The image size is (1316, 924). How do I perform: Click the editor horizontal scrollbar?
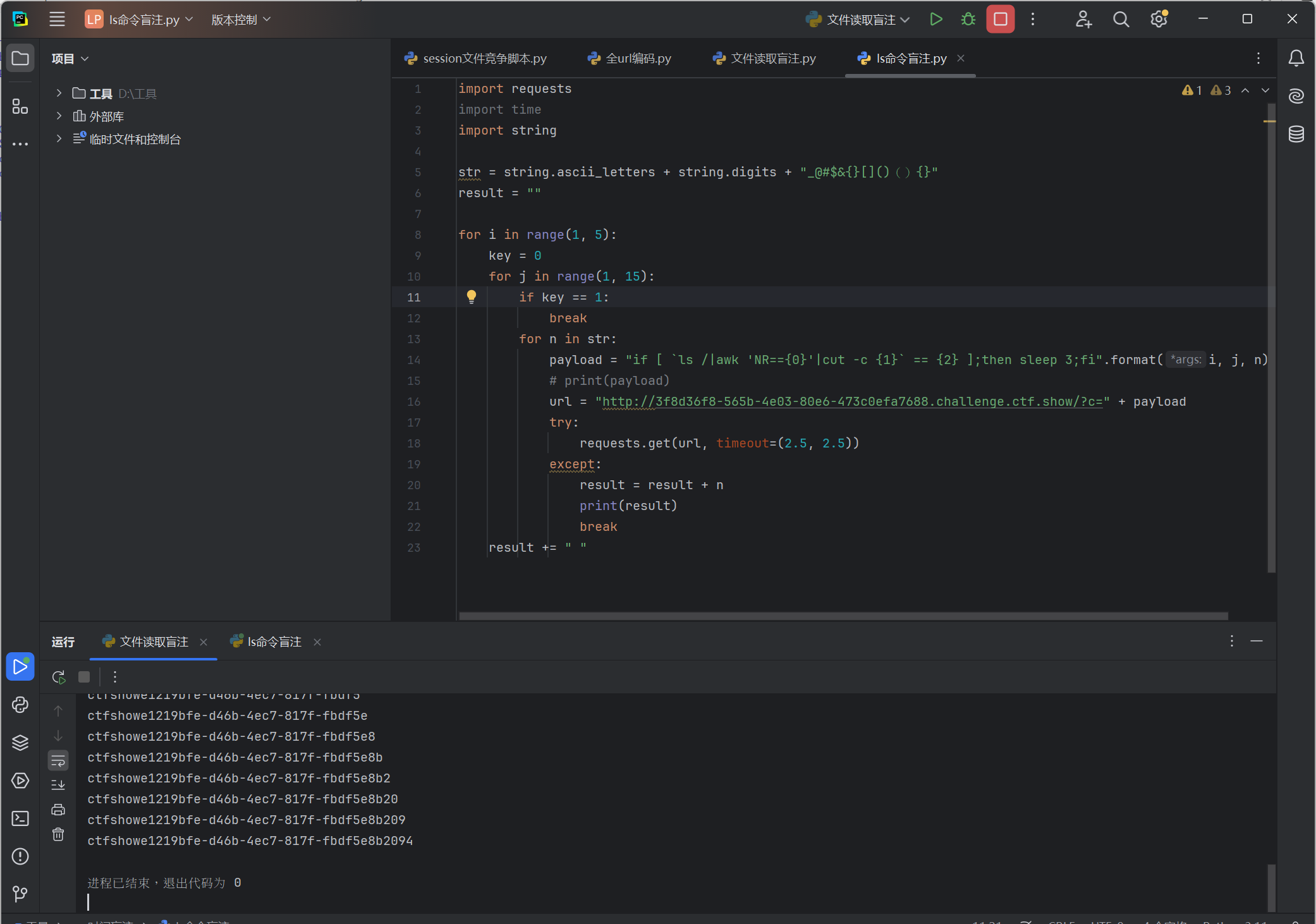click(x=843, y=616)
